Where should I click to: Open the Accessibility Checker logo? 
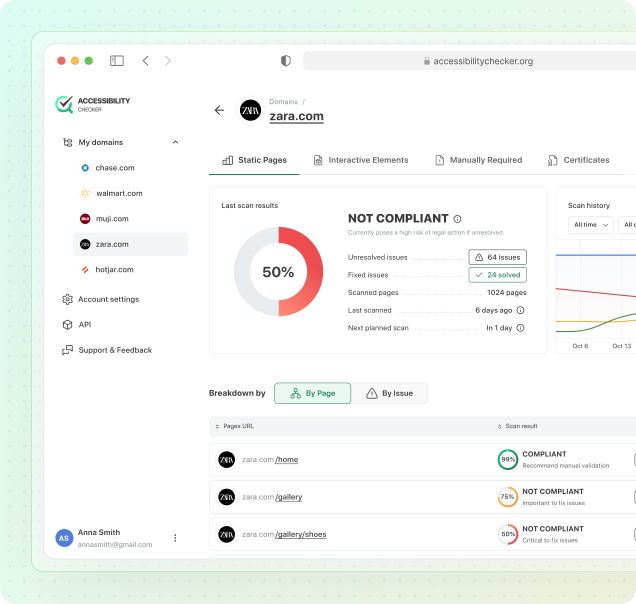click(93, 105)
